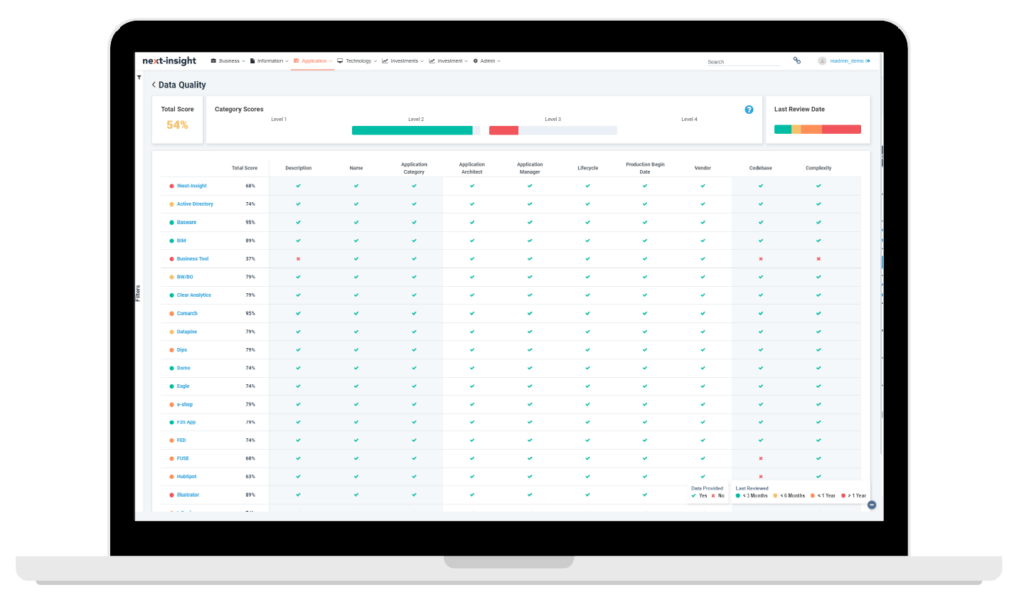
Task: Click the Search input field
Action: click(x=743, y=61)
